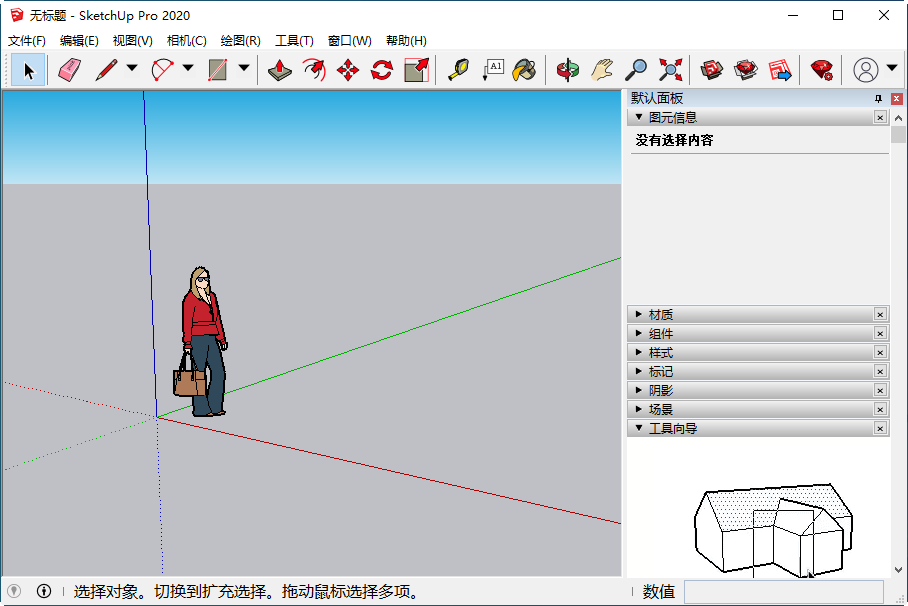
Task: Select the Pan hand tool
Action: (x=601, y=70)
